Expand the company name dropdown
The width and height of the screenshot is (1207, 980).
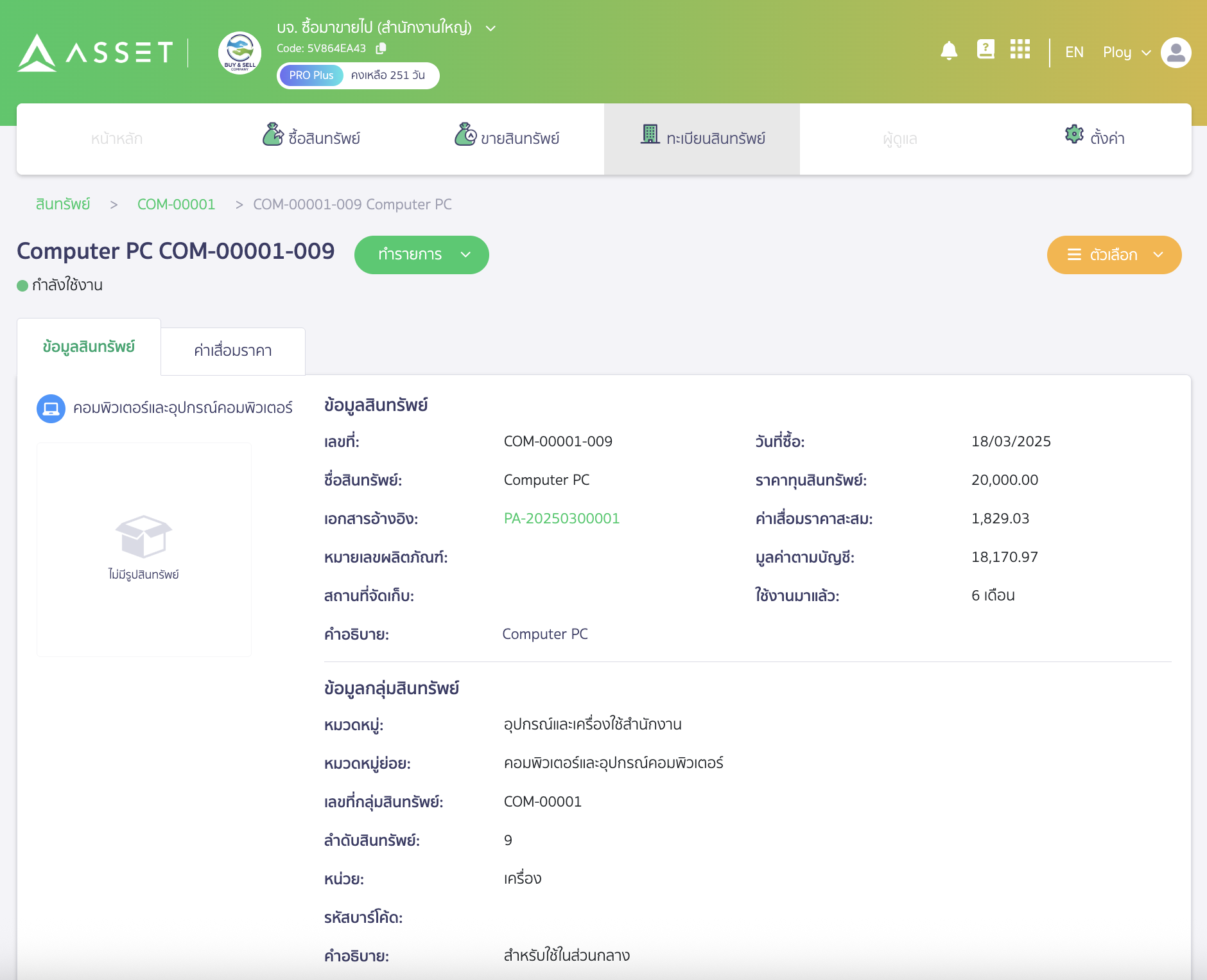pos(491,28)
